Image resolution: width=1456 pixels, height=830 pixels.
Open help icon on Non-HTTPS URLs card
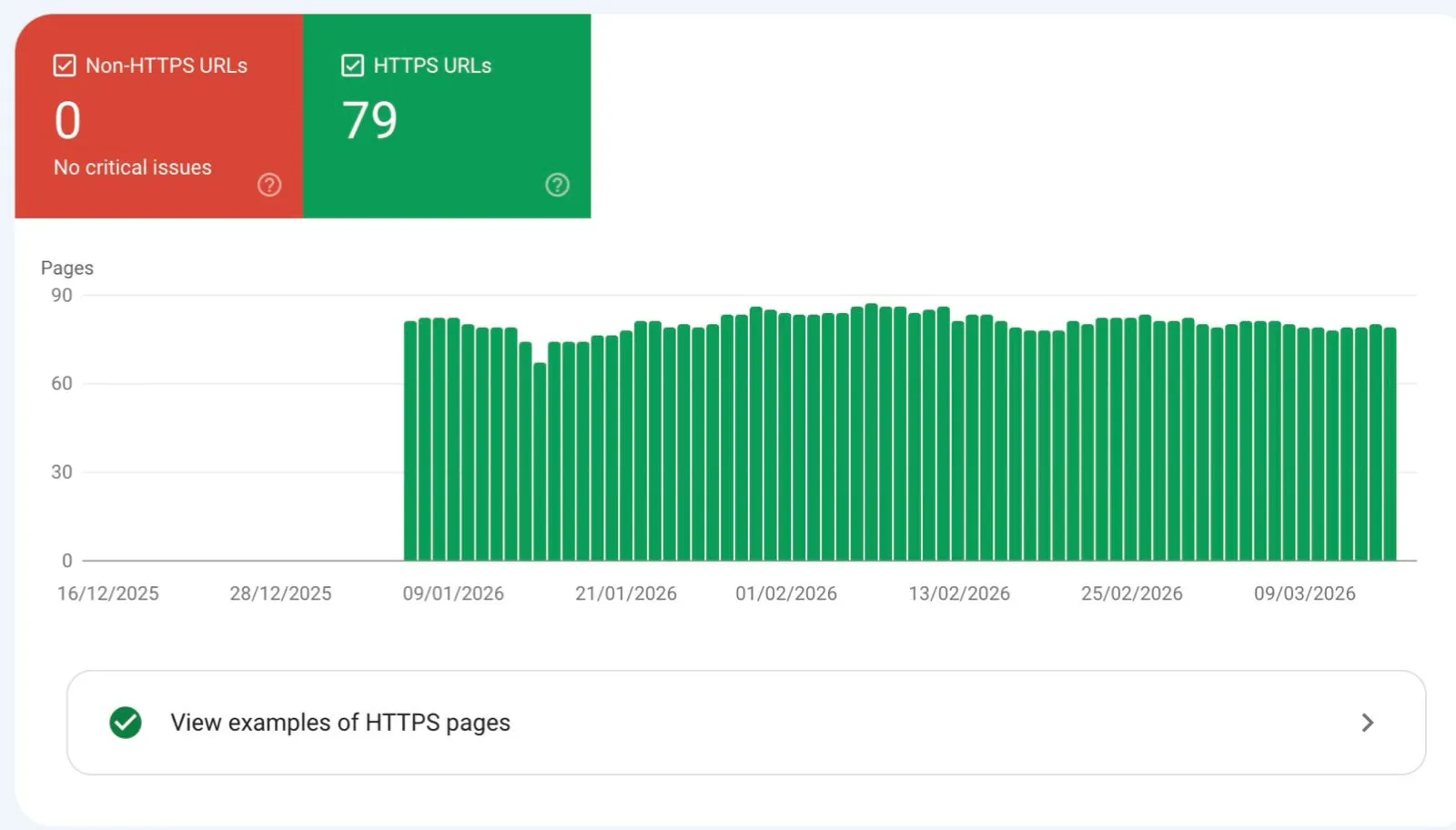[x=269, y=185]
